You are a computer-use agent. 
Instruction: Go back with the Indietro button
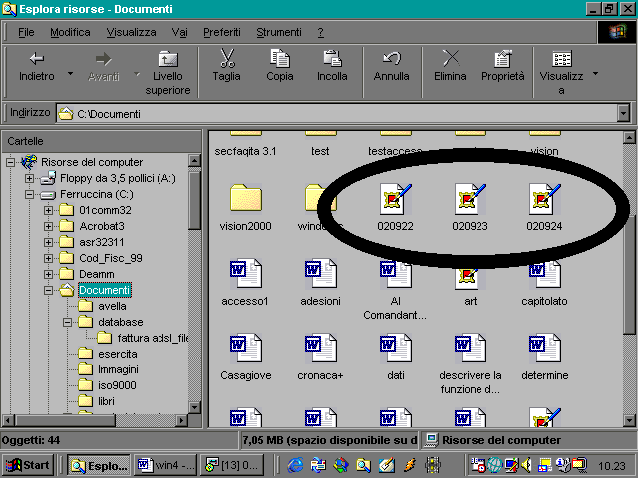[37, 67]
